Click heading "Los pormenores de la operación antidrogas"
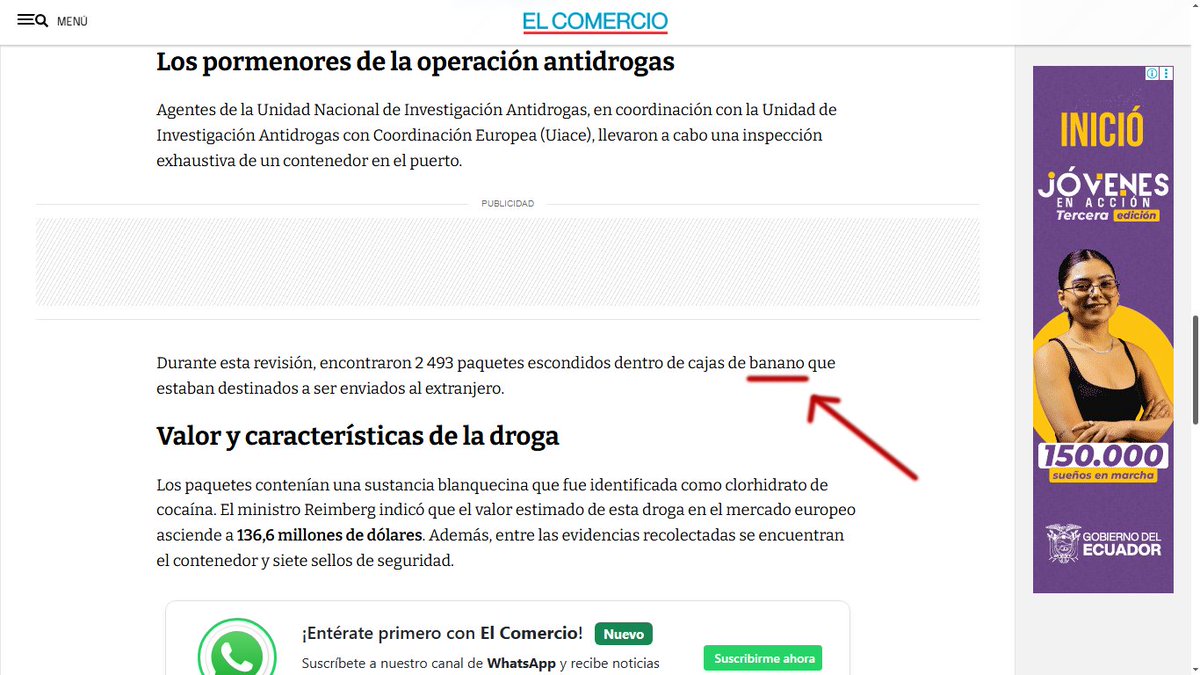 (416, 61)
